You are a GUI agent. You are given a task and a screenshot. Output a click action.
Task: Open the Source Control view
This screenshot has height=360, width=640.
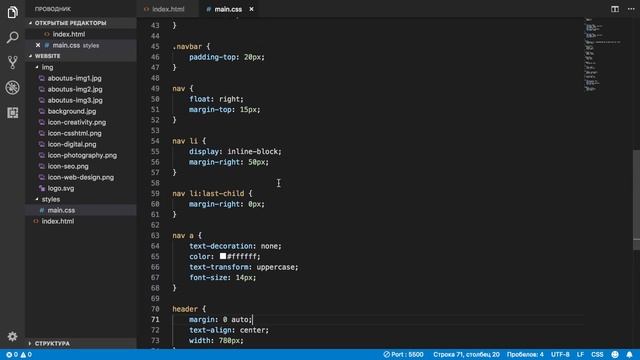coord(12,62)
